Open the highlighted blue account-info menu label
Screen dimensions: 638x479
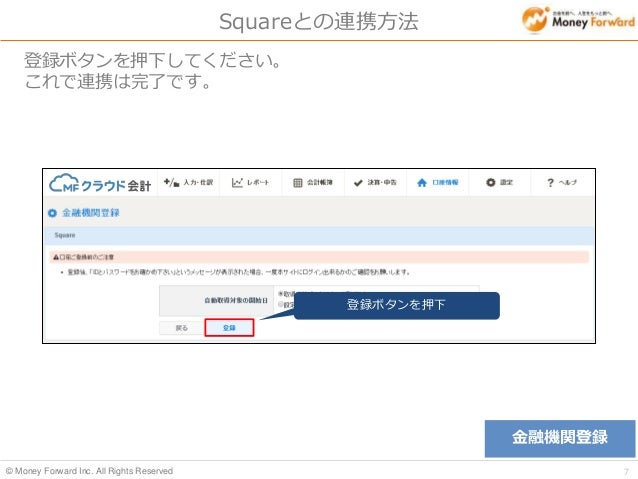click(445, 182)
